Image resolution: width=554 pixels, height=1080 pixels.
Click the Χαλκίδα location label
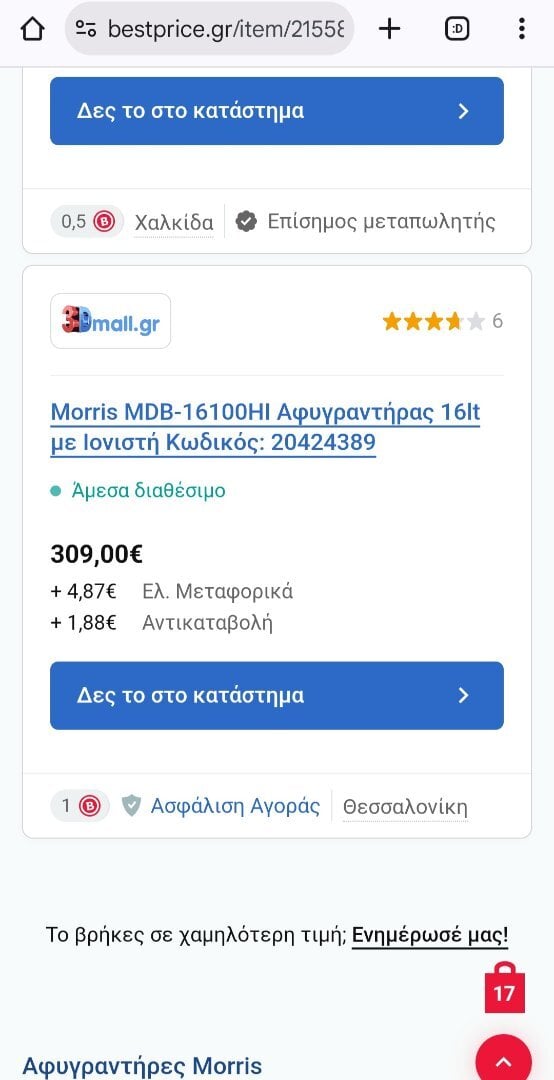pyautogui.click(x=174, y=222)
